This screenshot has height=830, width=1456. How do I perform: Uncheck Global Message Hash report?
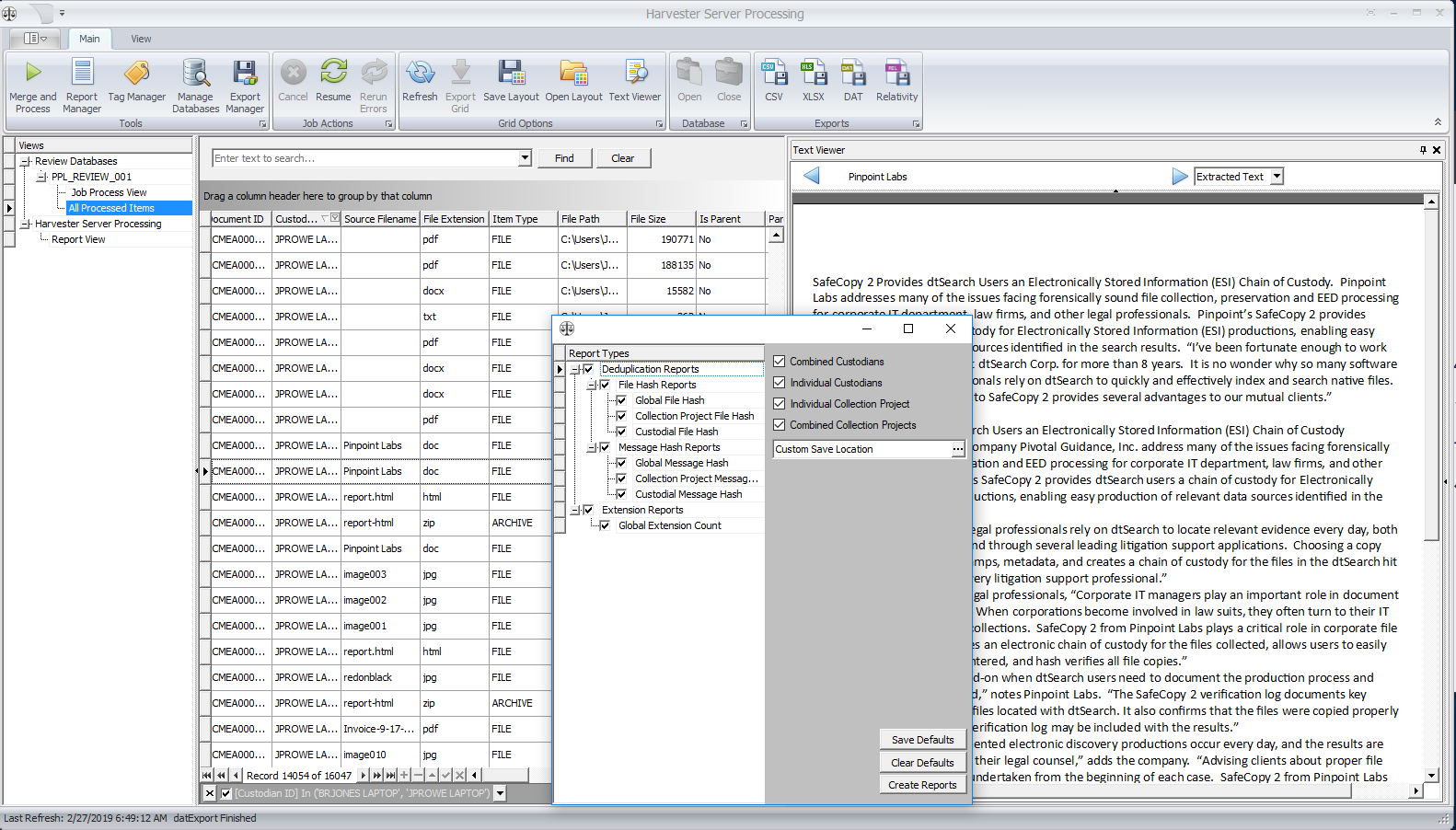[621, 463]
